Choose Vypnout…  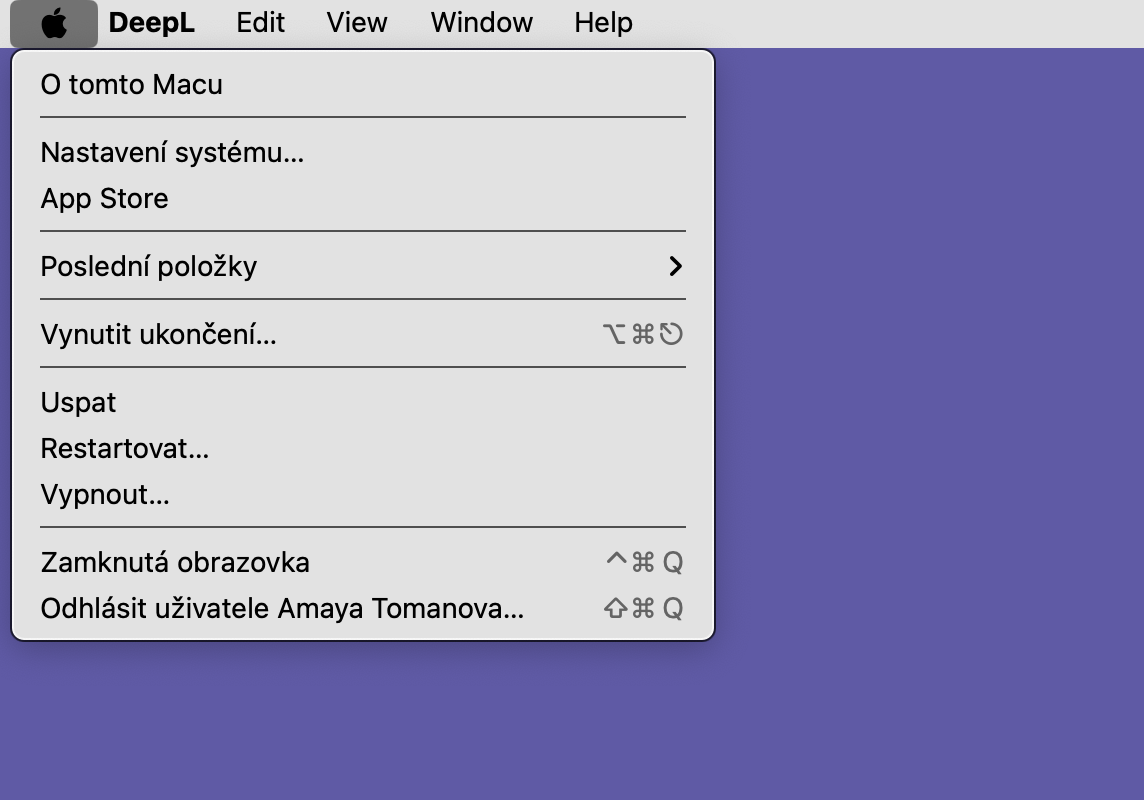point(363,494)
